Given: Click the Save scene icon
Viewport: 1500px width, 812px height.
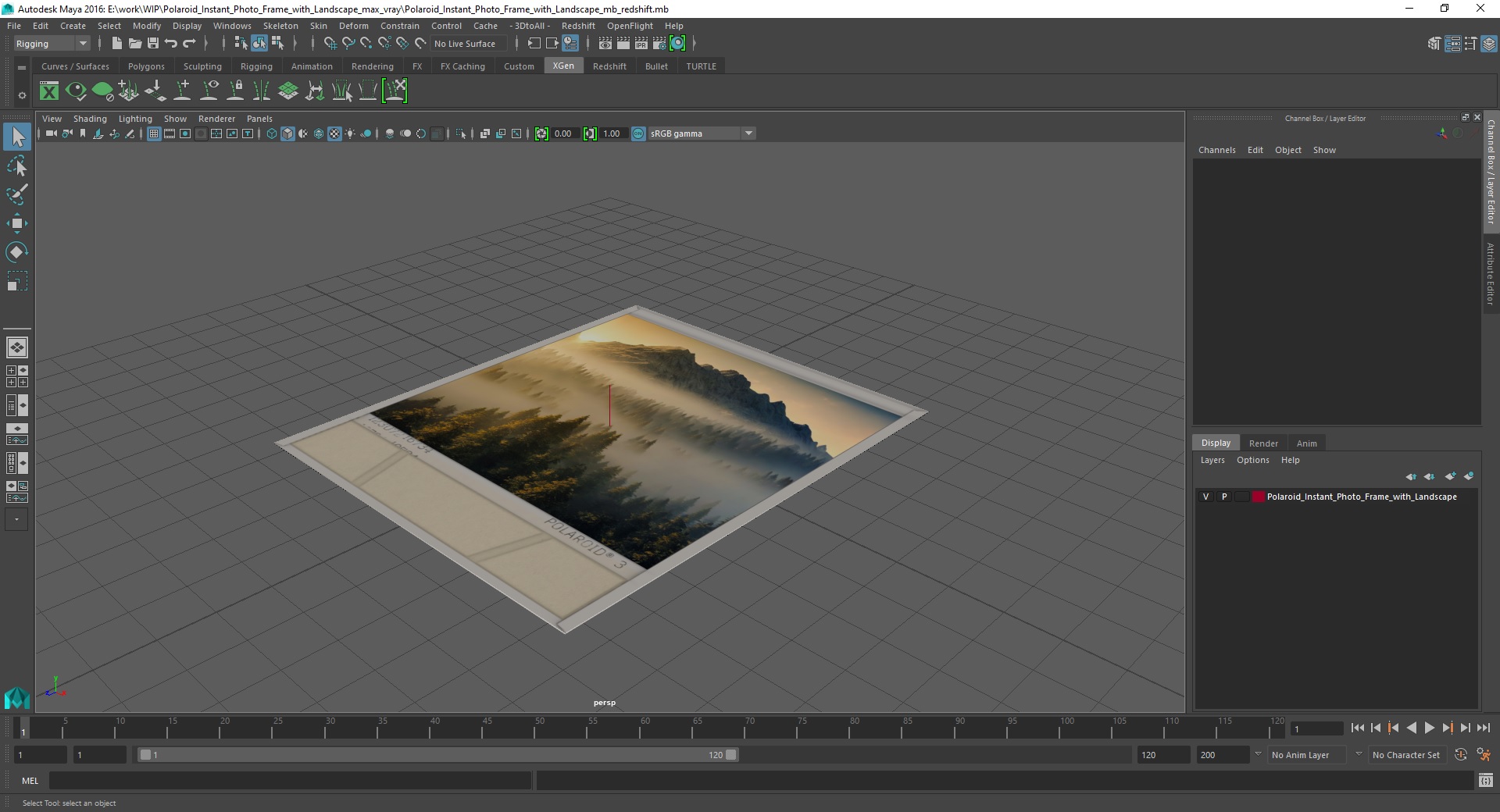Looking at the screenshot, I should coord(153,44).
